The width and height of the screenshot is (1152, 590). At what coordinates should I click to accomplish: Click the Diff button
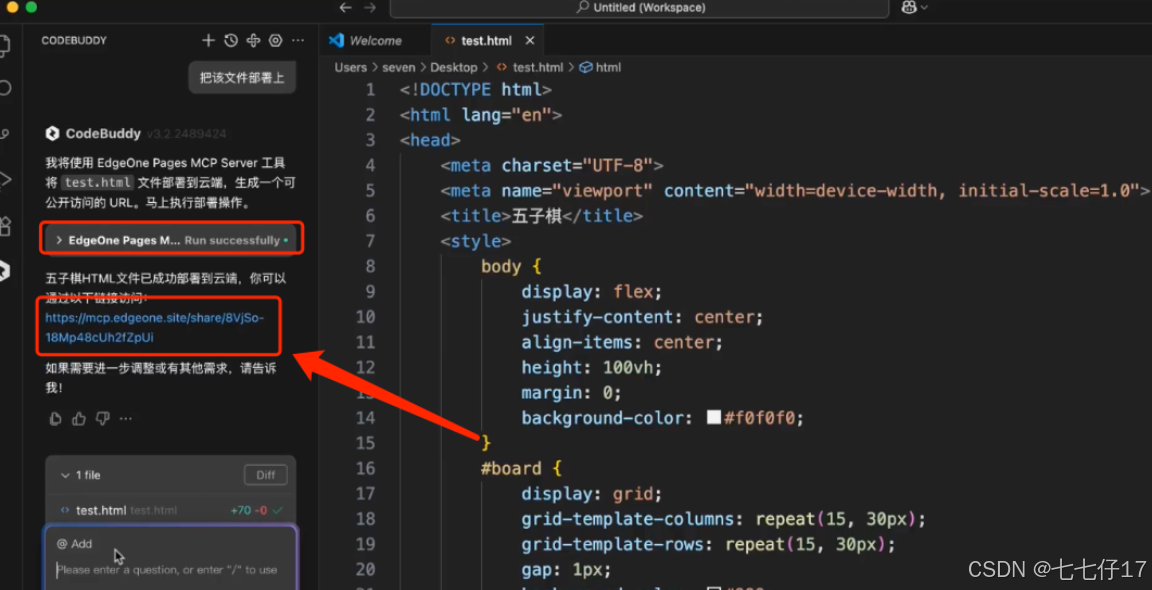265,475
